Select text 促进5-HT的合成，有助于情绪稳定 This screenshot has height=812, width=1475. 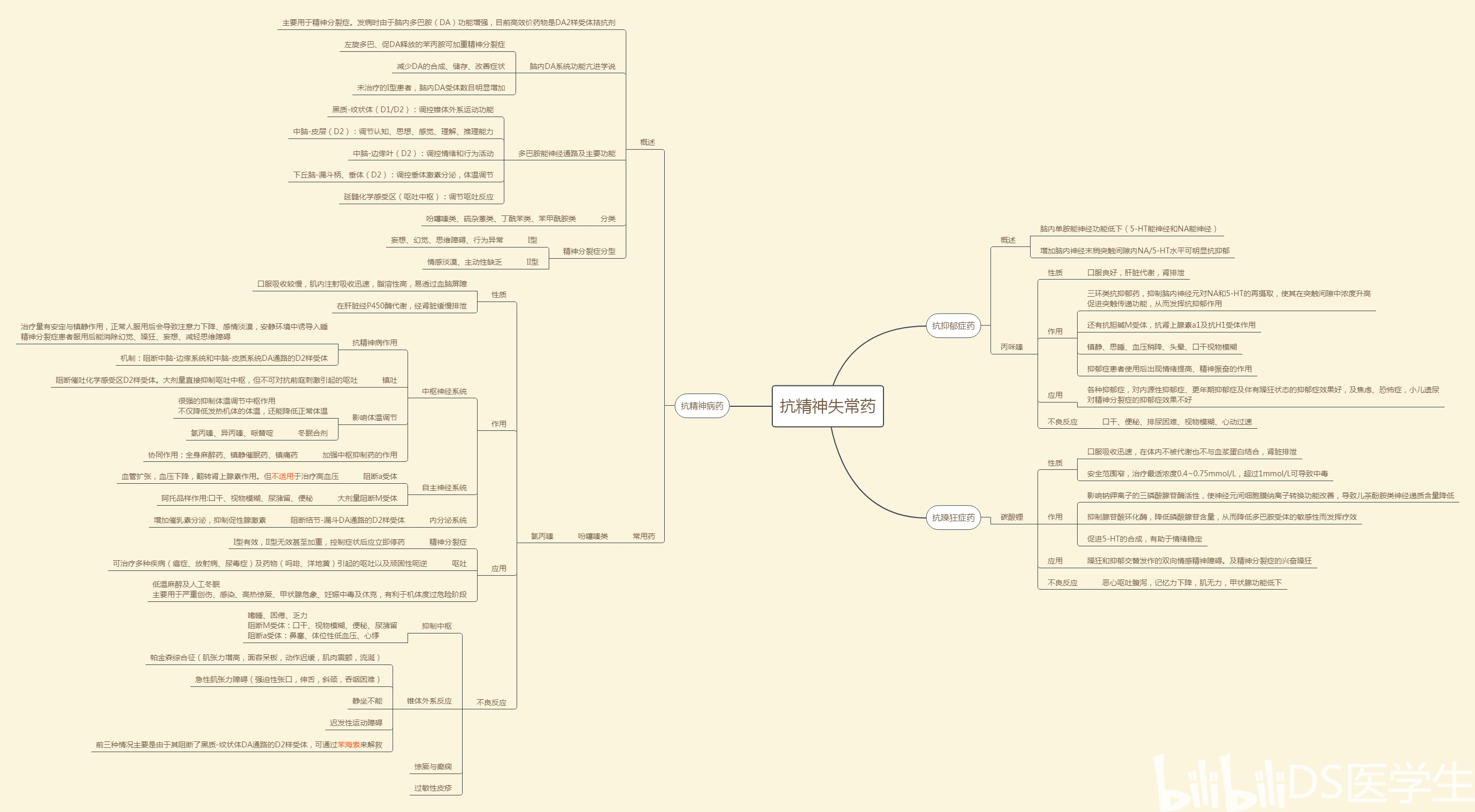pos(1144,539)
